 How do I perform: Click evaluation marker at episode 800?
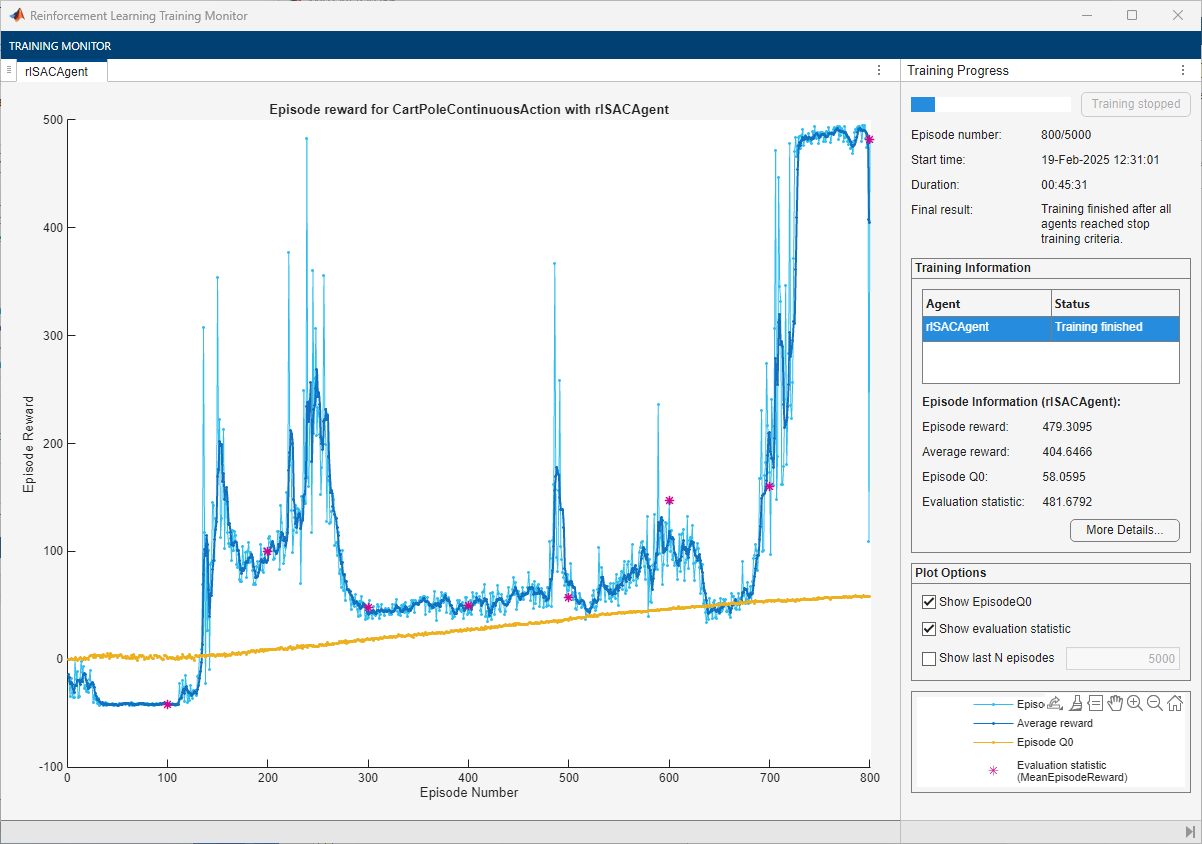pos(869,139)
